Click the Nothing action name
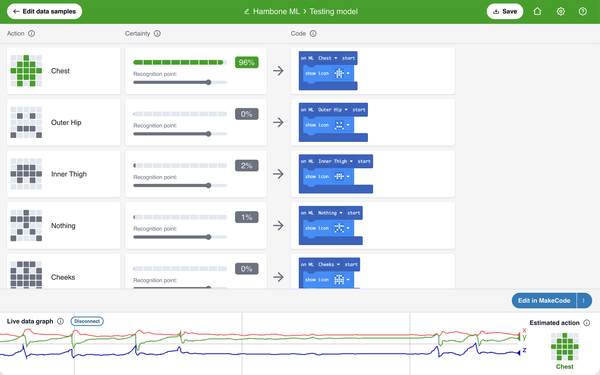Viewport: 600px width, 375px height. pos(63,226)
